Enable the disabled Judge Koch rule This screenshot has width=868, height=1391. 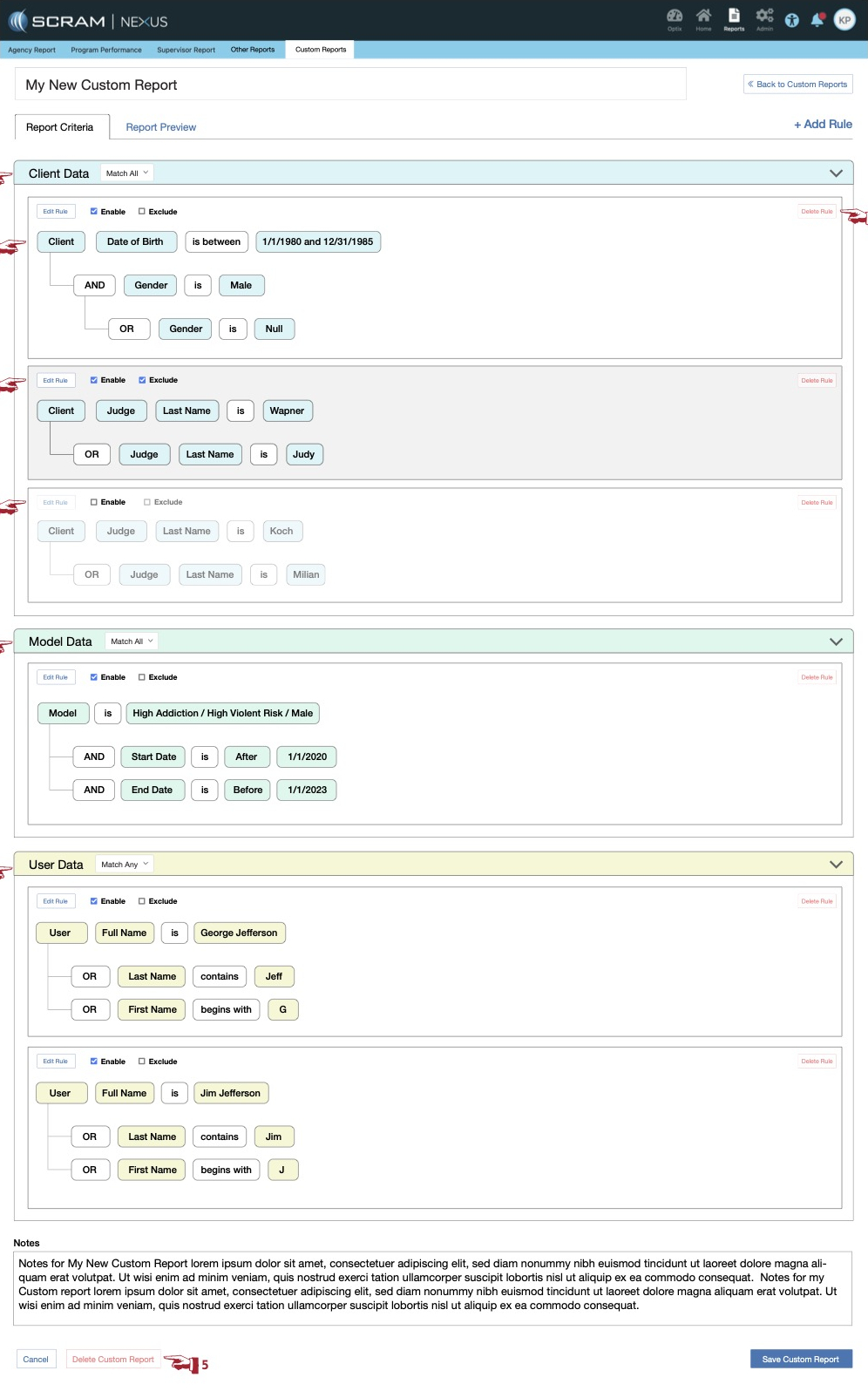[x=94, y=502]
